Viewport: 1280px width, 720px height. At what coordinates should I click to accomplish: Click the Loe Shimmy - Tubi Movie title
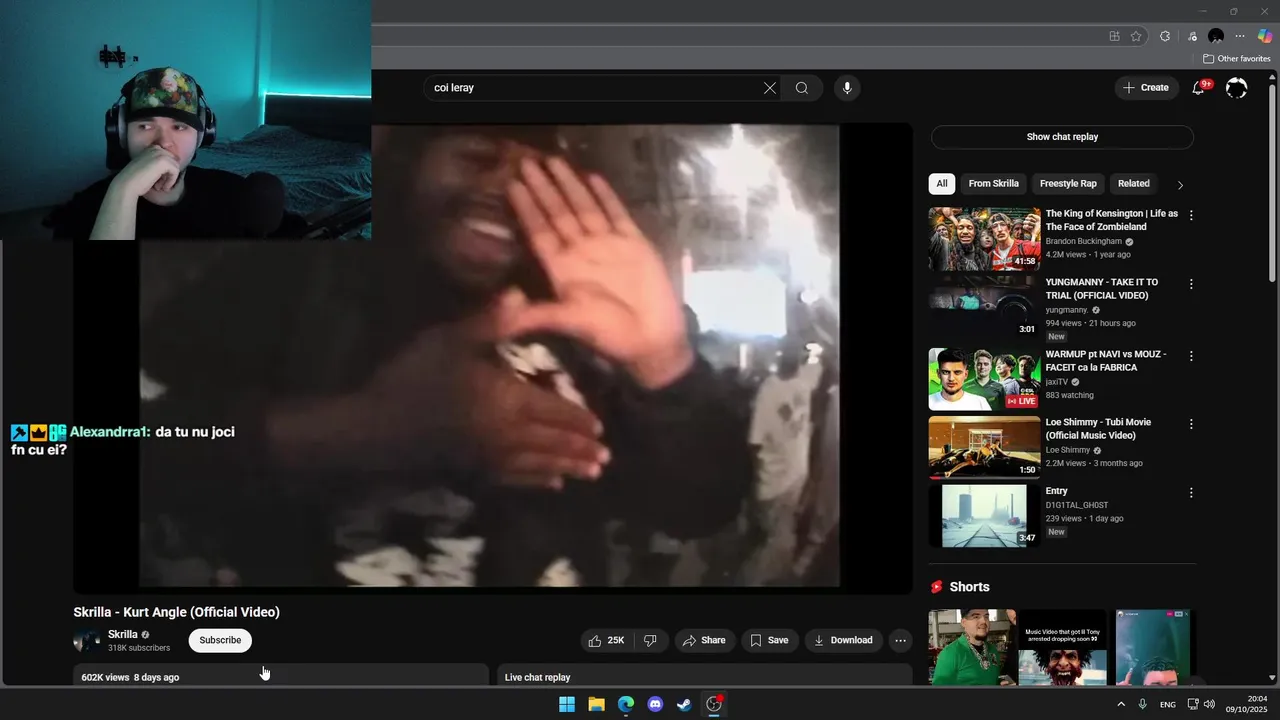click(1098, 429)
